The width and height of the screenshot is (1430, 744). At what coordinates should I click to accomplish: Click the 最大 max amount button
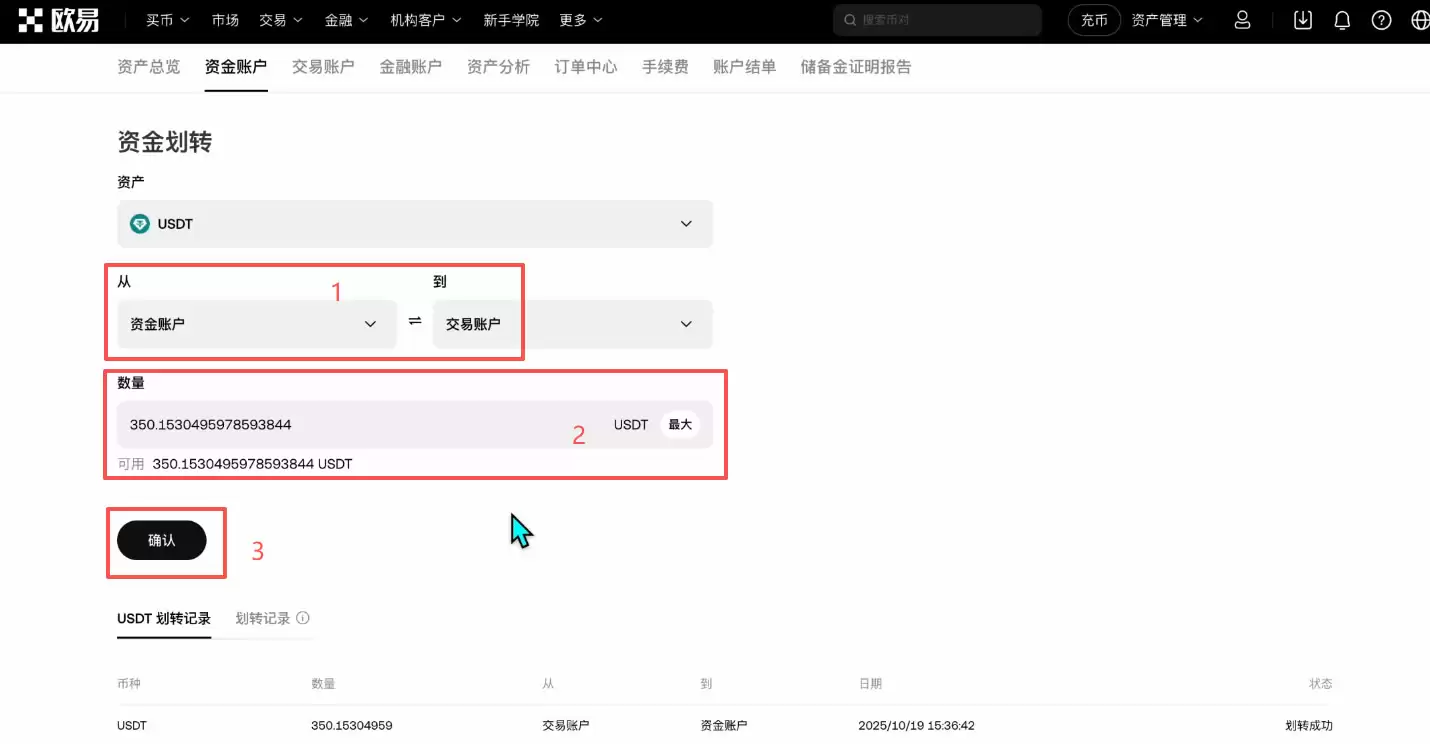(679, 424)
